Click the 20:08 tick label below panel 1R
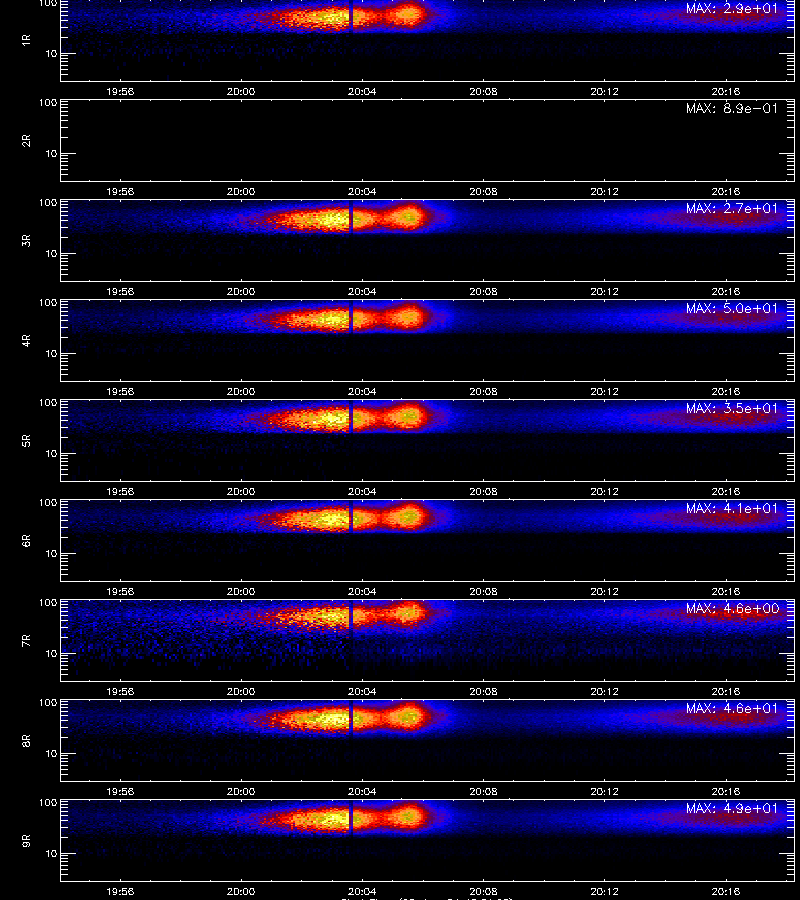 (483, 91)
